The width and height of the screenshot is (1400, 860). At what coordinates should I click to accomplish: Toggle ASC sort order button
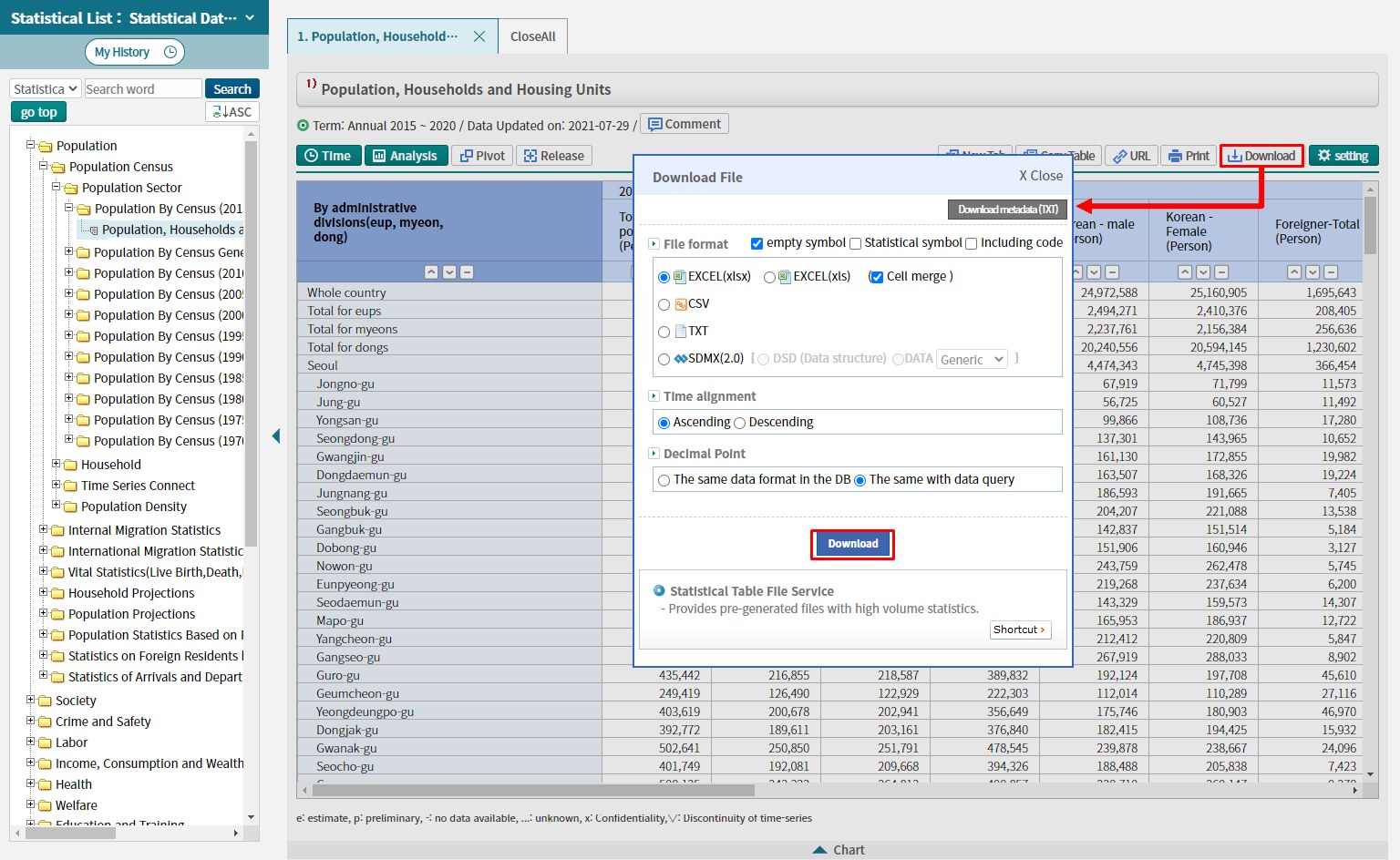tap(232, 112)
